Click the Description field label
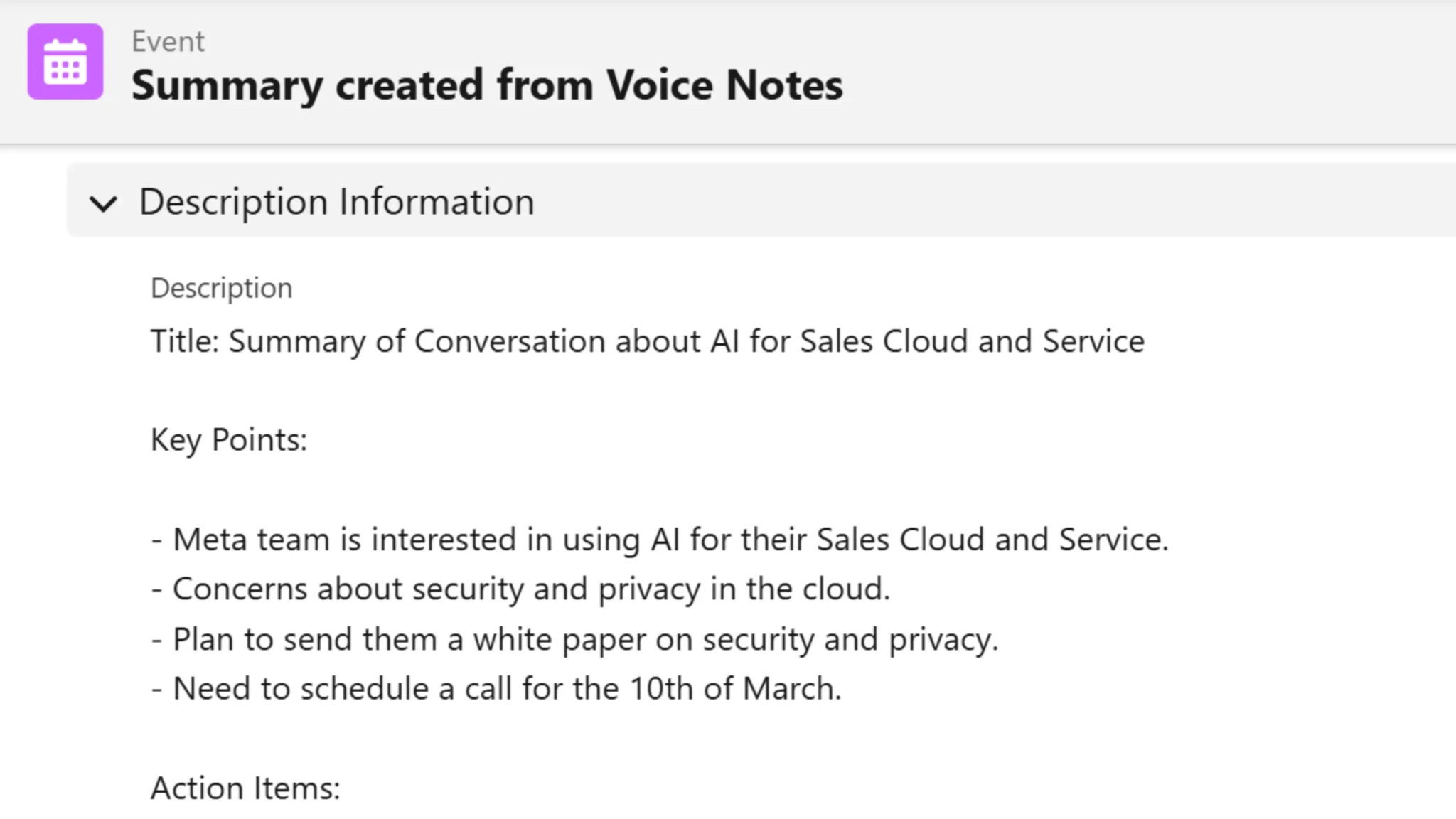This screenshot has height=819, width=1456. point(221,288)
